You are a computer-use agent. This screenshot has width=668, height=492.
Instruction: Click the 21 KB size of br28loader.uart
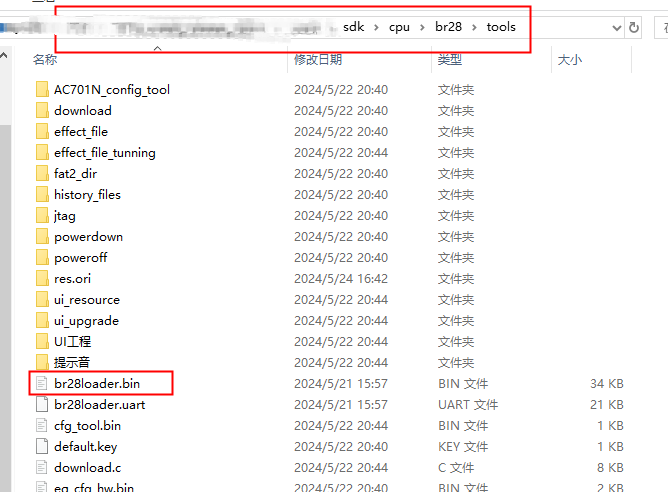[x=607, y=404]
